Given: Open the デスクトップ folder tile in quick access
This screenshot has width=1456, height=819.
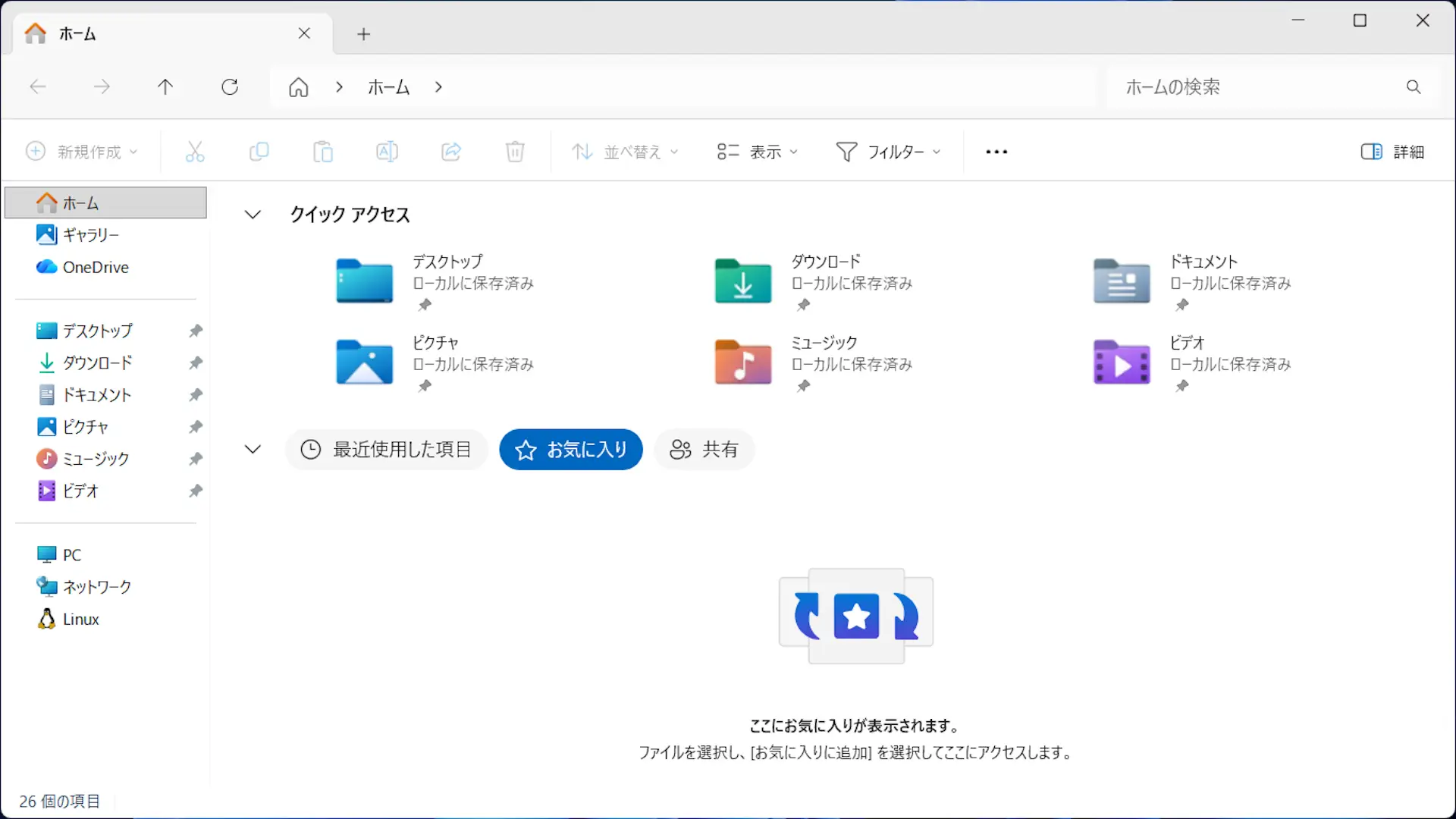Looking at the screenshot, I should click(436, 283).
